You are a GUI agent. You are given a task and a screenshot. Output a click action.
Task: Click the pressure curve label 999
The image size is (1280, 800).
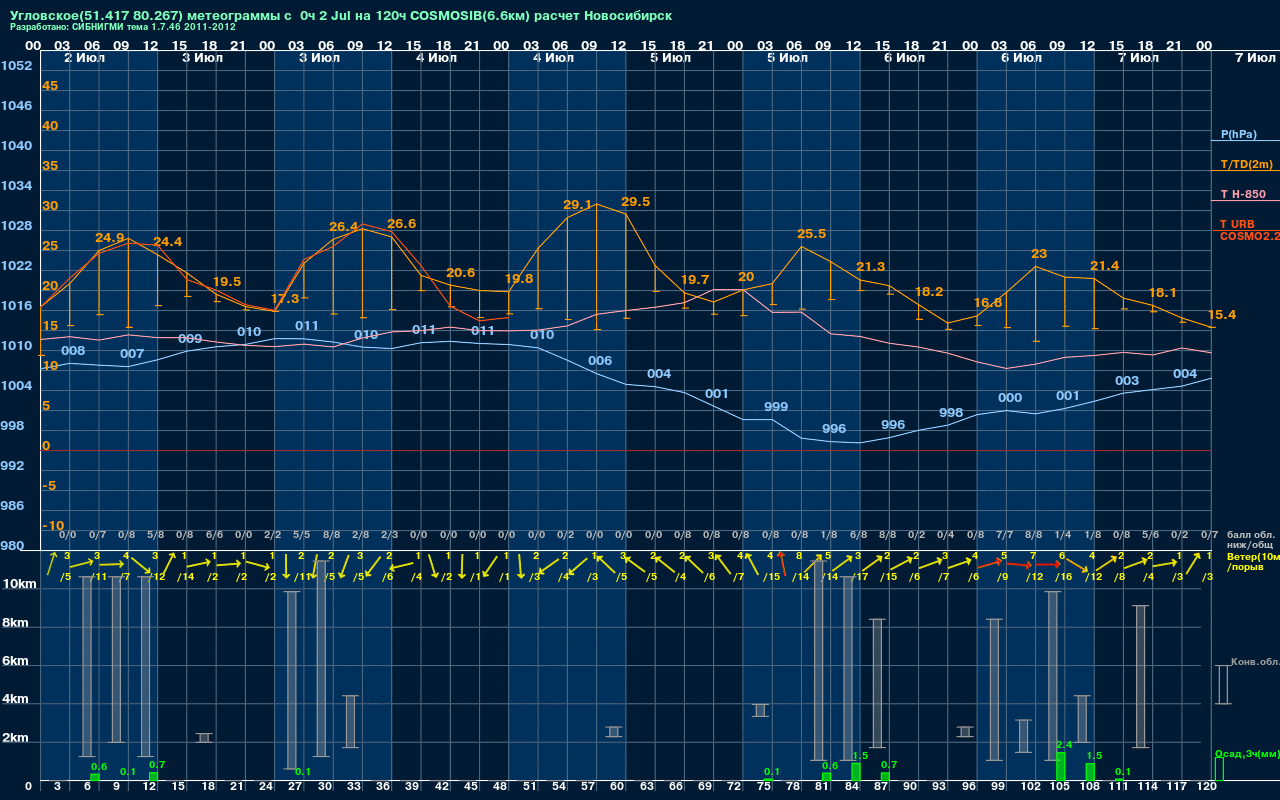tap(776, 407)
